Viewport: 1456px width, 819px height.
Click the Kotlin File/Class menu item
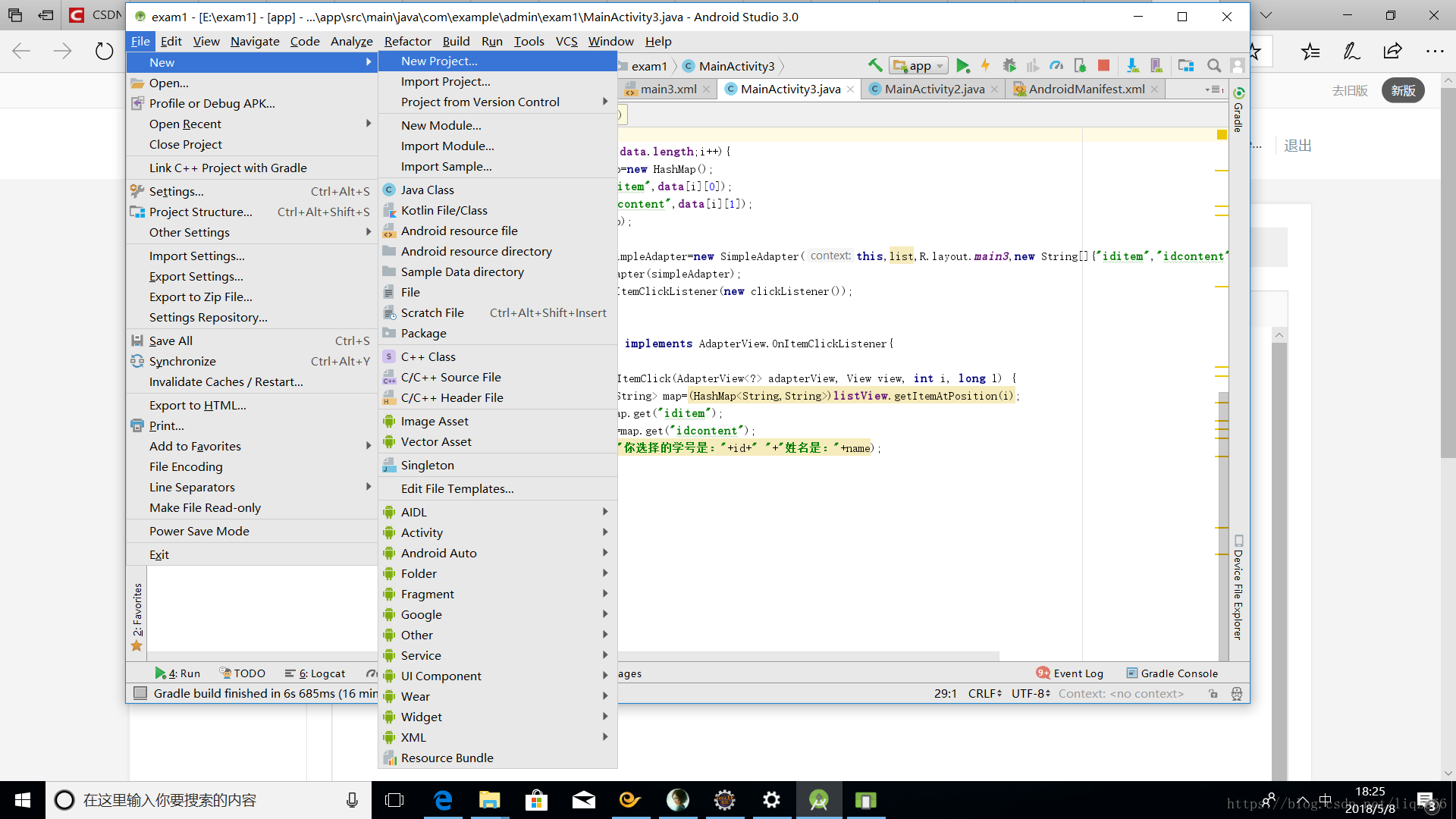(443, 210)
